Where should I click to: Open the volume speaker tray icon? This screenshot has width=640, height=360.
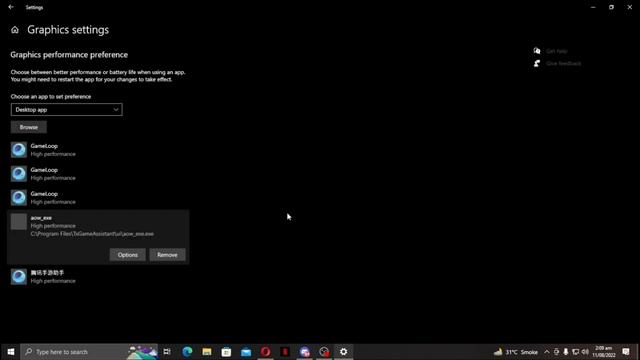coord(585,352)
